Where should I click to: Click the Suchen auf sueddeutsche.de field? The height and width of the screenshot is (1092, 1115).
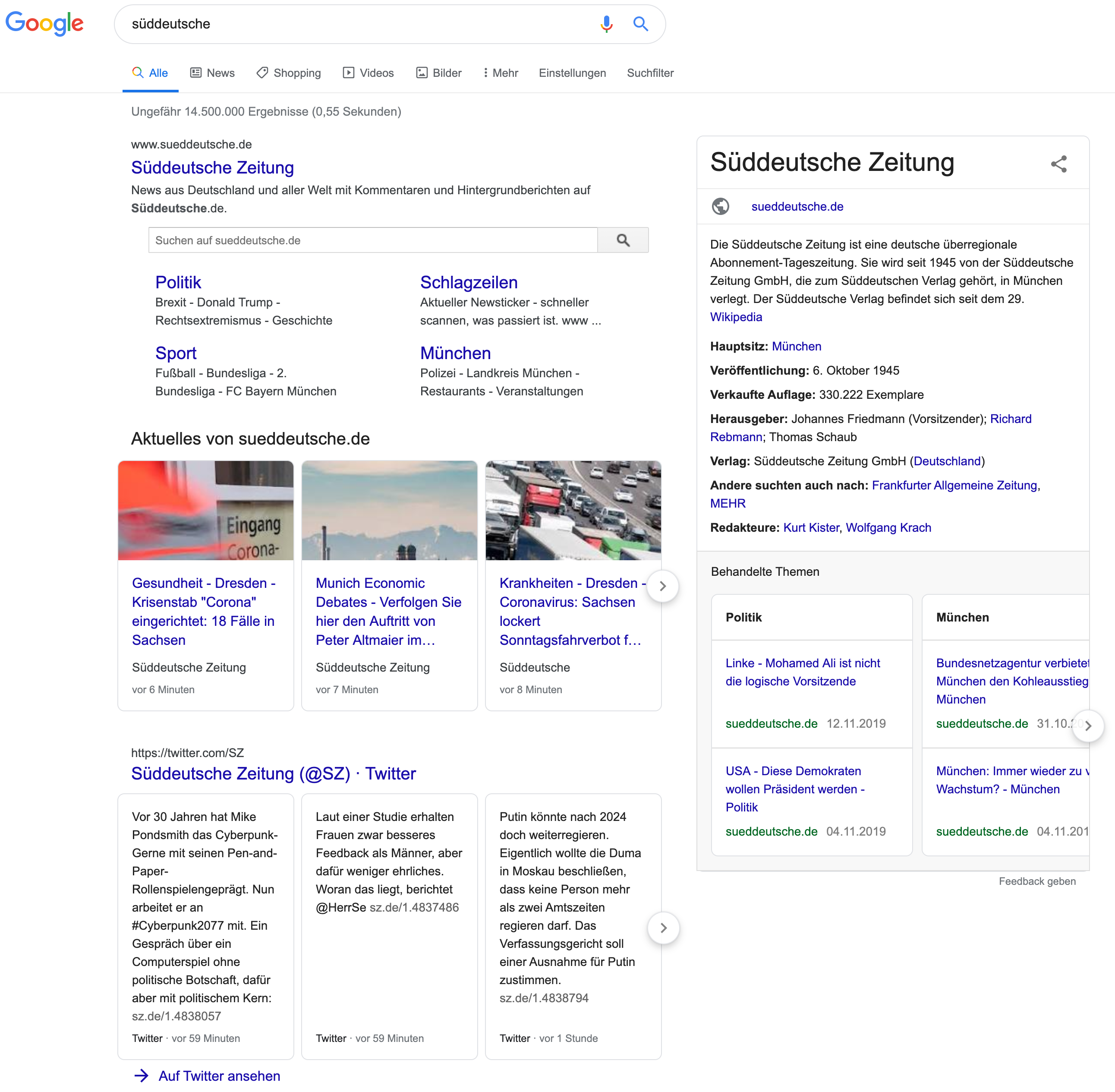(x=373, y=240)
